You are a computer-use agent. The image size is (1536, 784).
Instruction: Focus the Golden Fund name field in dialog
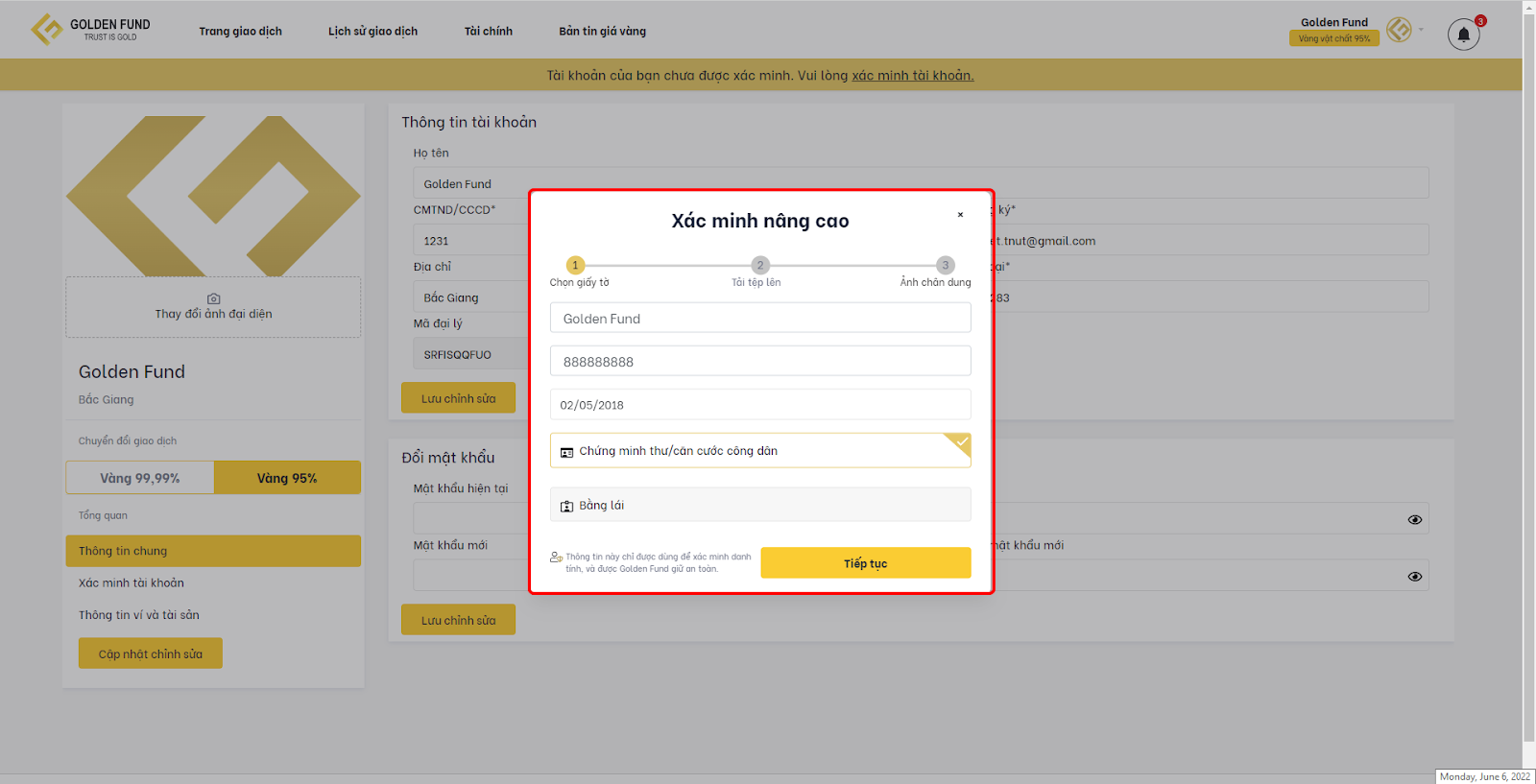click(x=760, y=318)
